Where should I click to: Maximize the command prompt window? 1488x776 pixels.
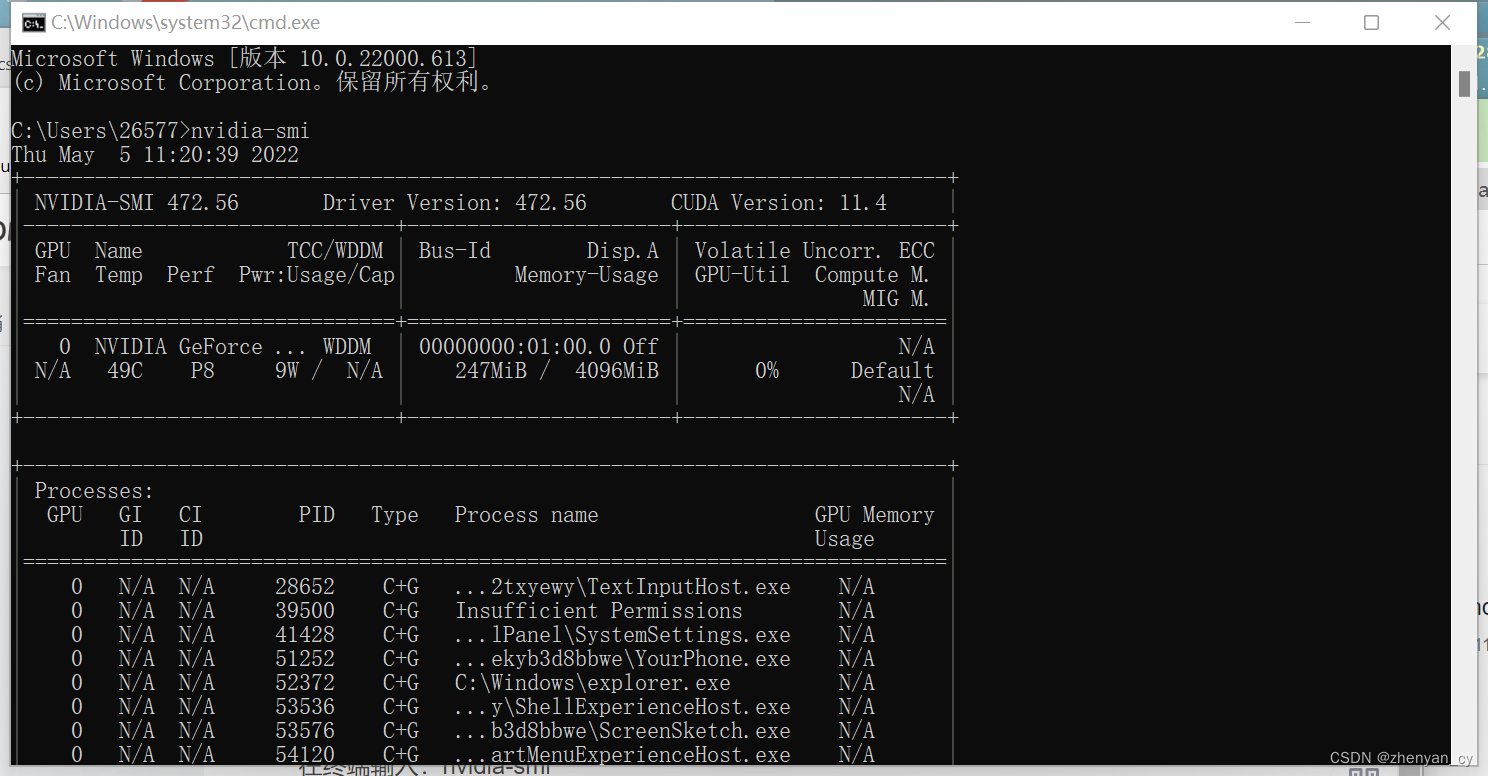pyautogui.click(x=1371, y=21)
